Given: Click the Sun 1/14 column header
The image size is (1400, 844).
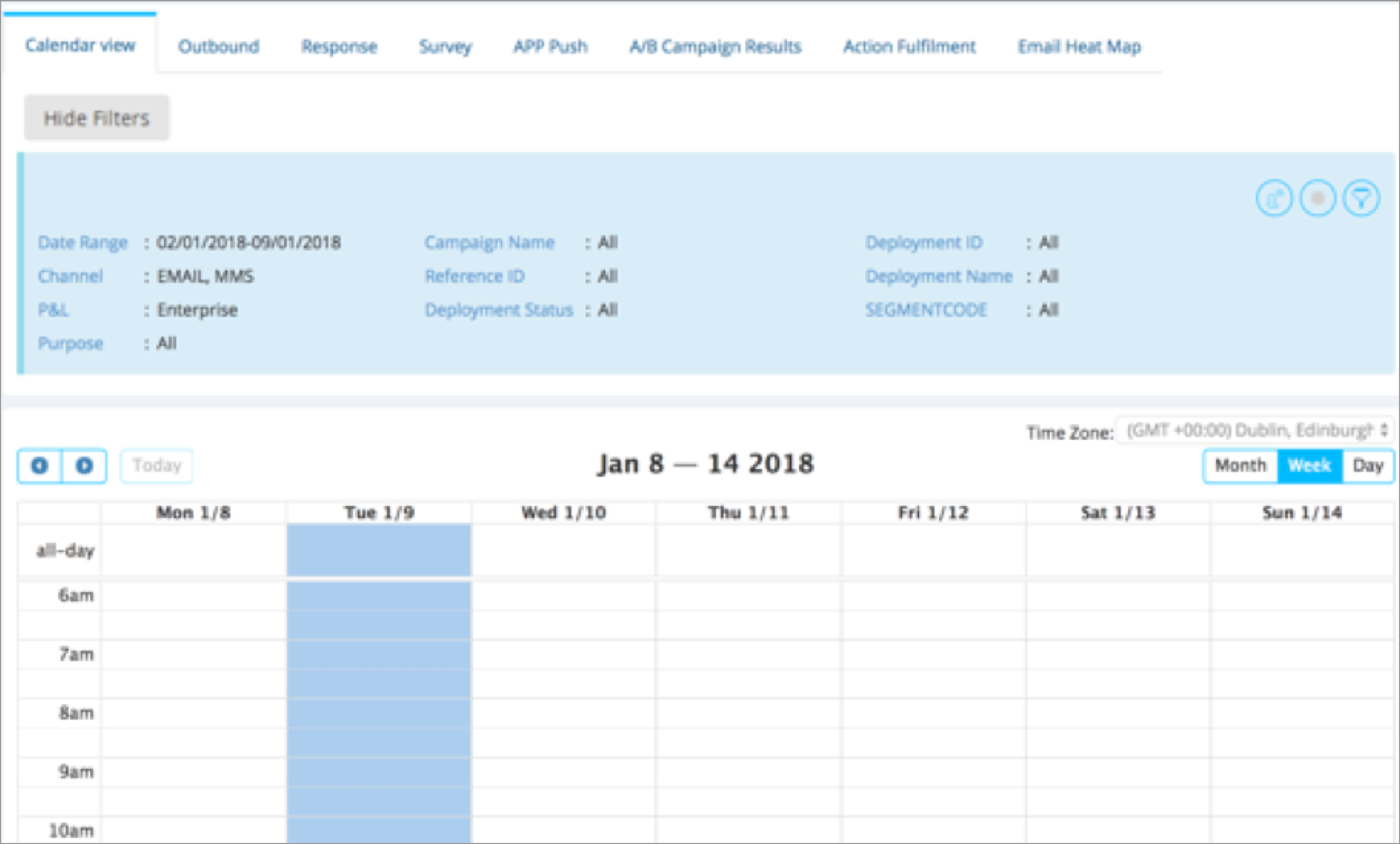Looking at the screenshot, I should coord(1302,513).
